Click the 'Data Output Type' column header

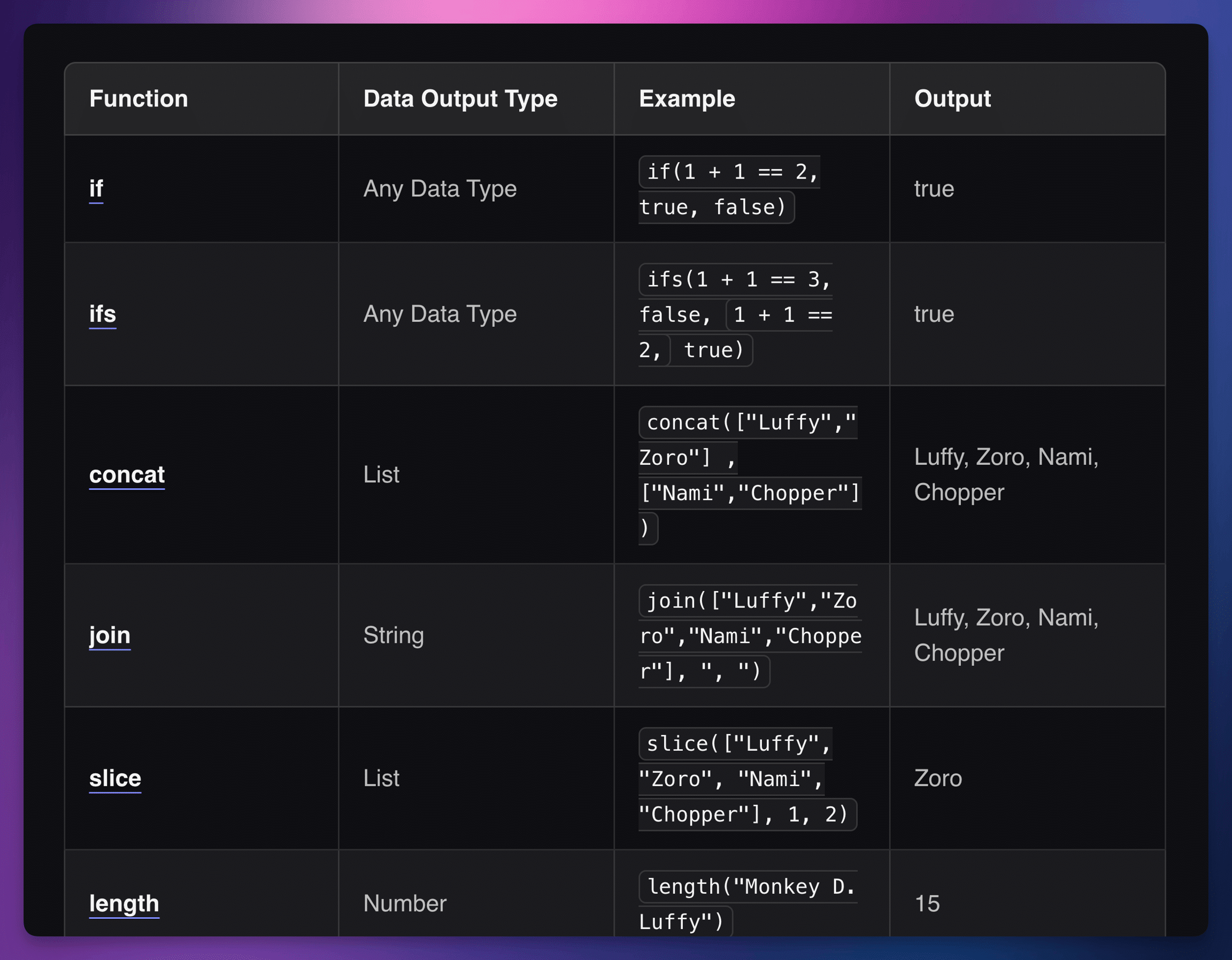coord(460,99)
